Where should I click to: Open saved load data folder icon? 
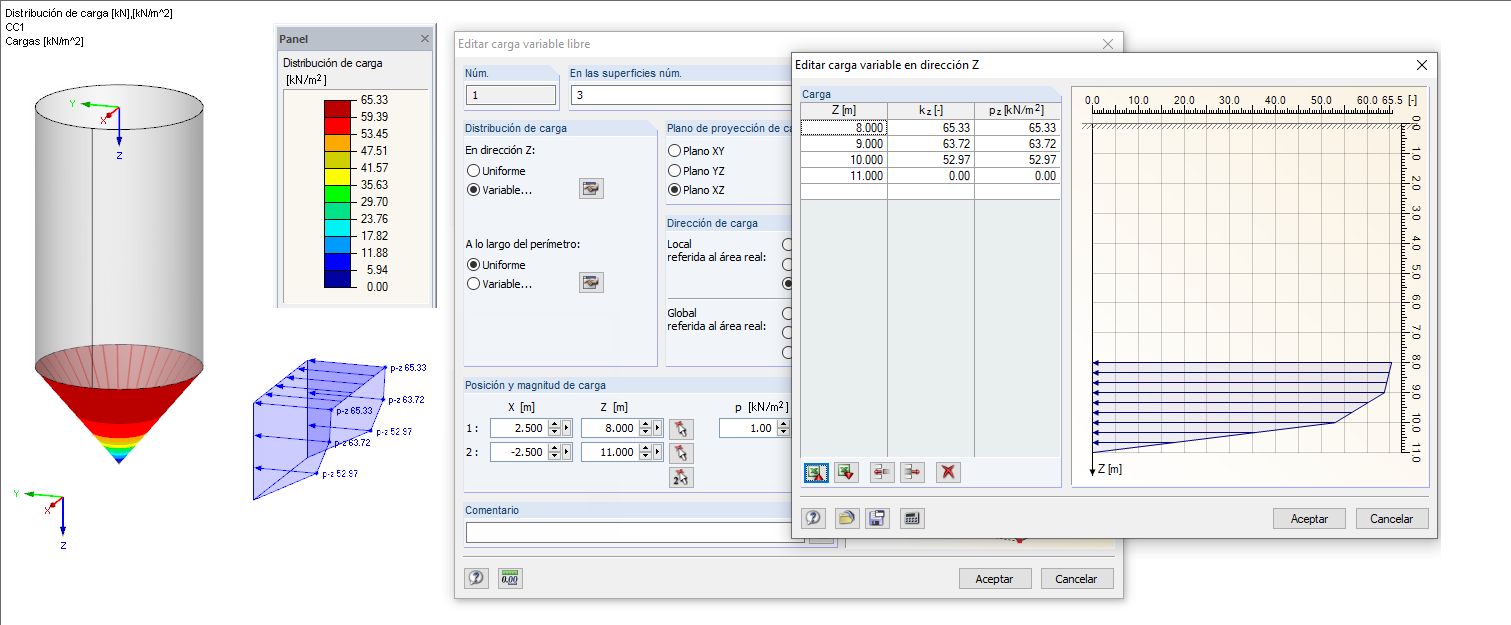(x=847, y=518)
